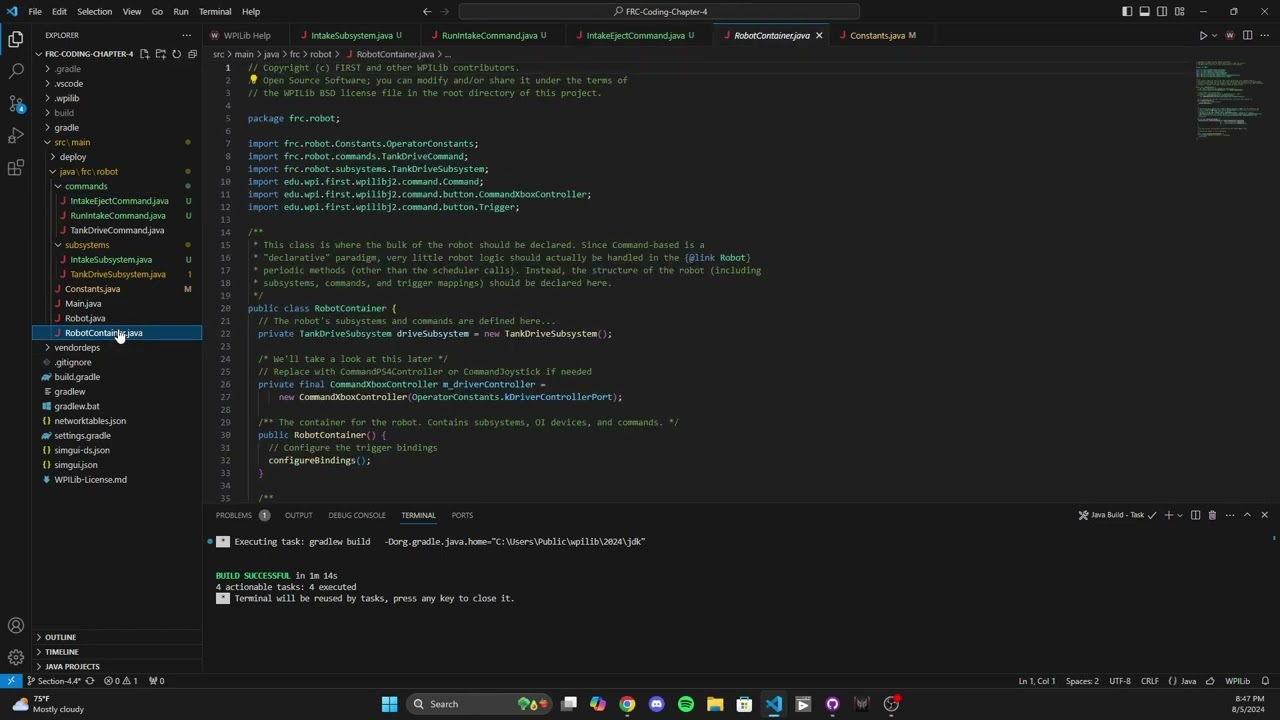Switch to the WPILib Help tab
The image size is (1280, 720).
pos(246,35)
